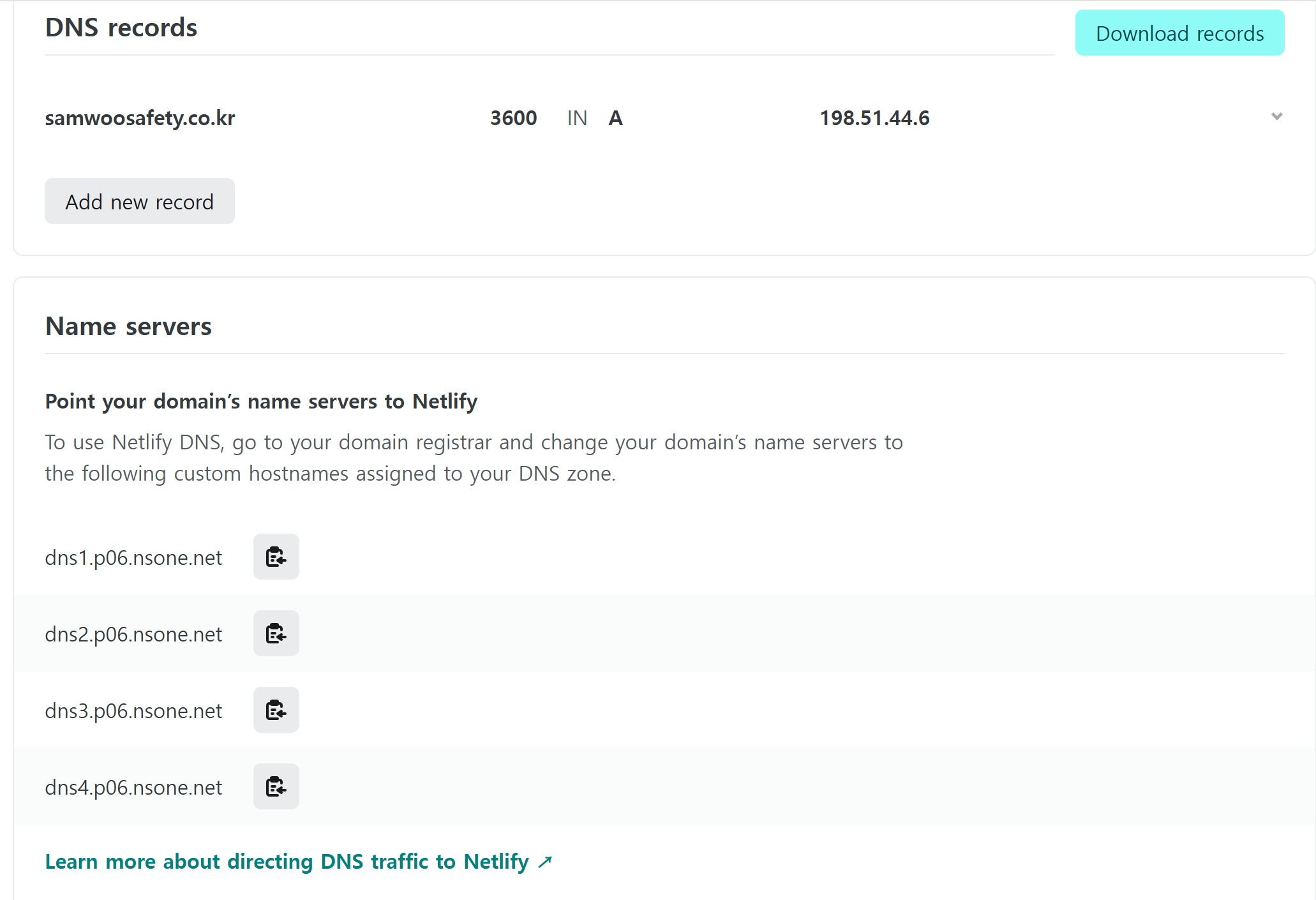
Task: Click the TTL value 3600
Action: [x=513, y=118]
